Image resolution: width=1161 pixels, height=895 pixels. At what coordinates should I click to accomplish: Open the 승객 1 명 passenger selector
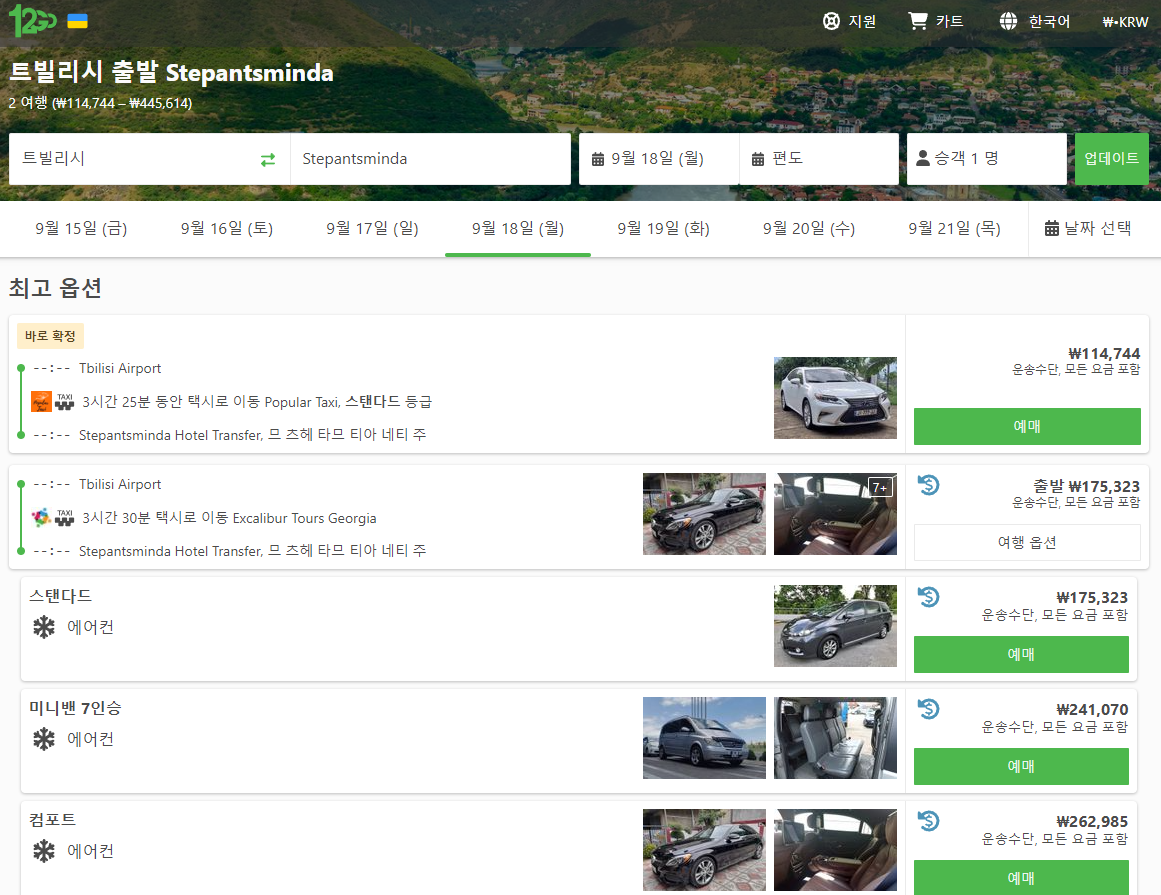point(986,159)
